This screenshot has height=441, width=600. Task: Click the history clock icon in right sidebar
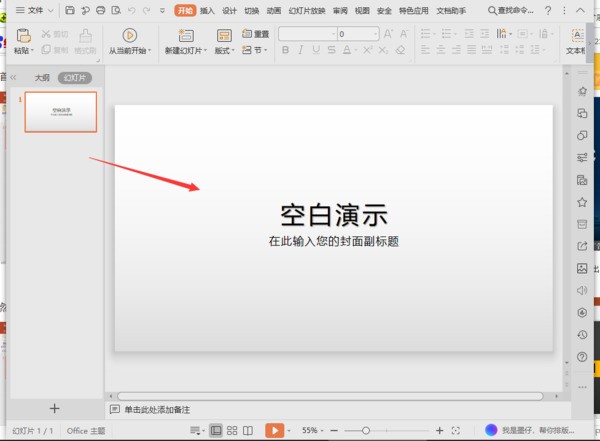tap(582, 335)
